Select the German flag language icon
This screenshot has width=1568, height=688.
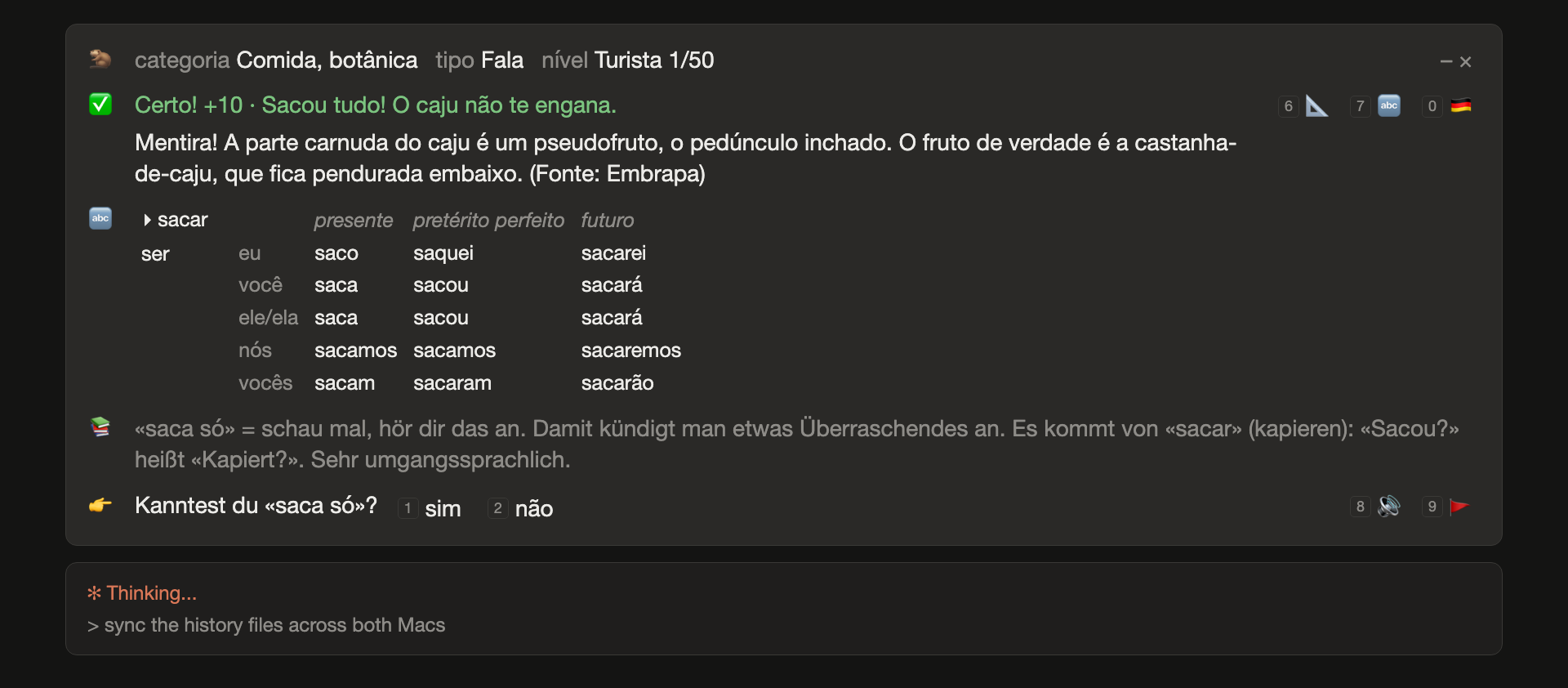[x=1461, y=106]
